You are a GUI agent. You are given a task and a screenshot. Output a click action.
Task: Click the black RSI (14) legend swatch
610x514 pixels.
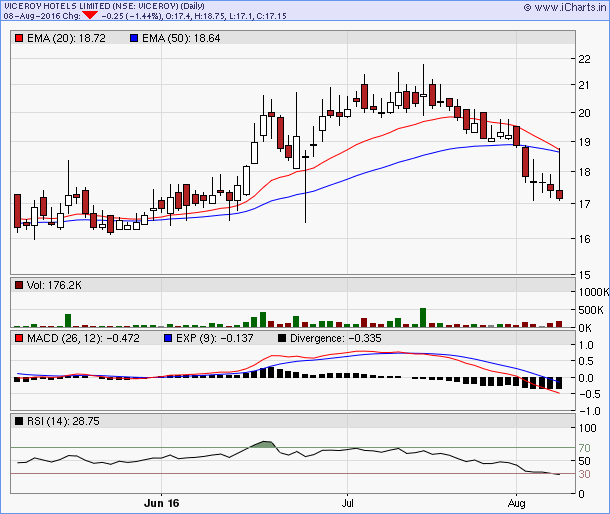point(19,421)
